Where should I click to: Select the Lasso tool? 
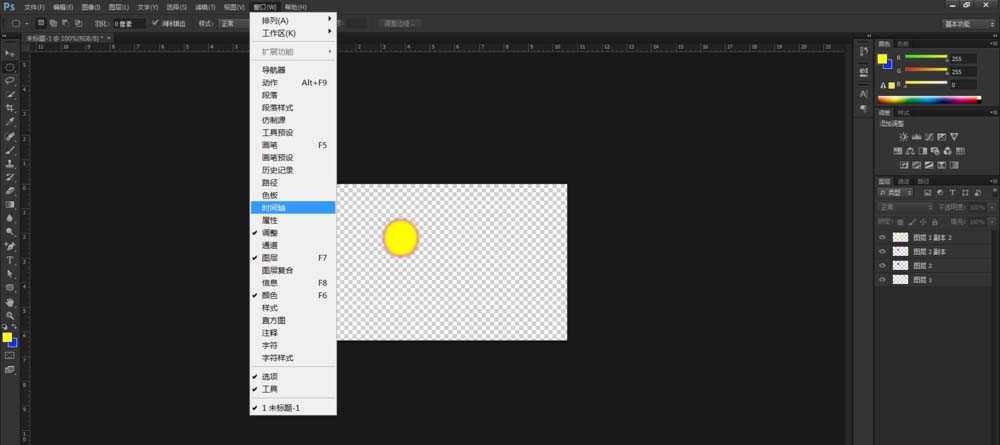10,80
